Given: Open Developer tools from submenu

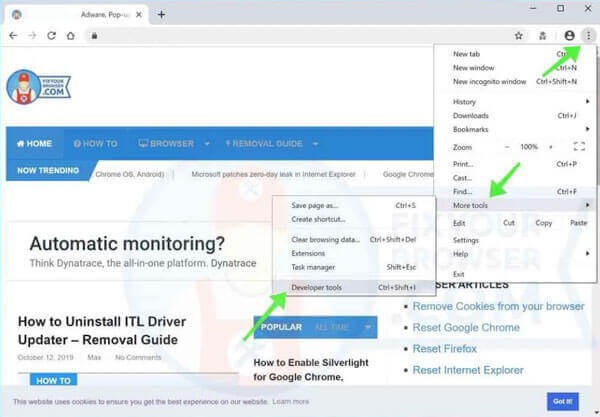Looking at the screenshot, I should coord(354,288).
